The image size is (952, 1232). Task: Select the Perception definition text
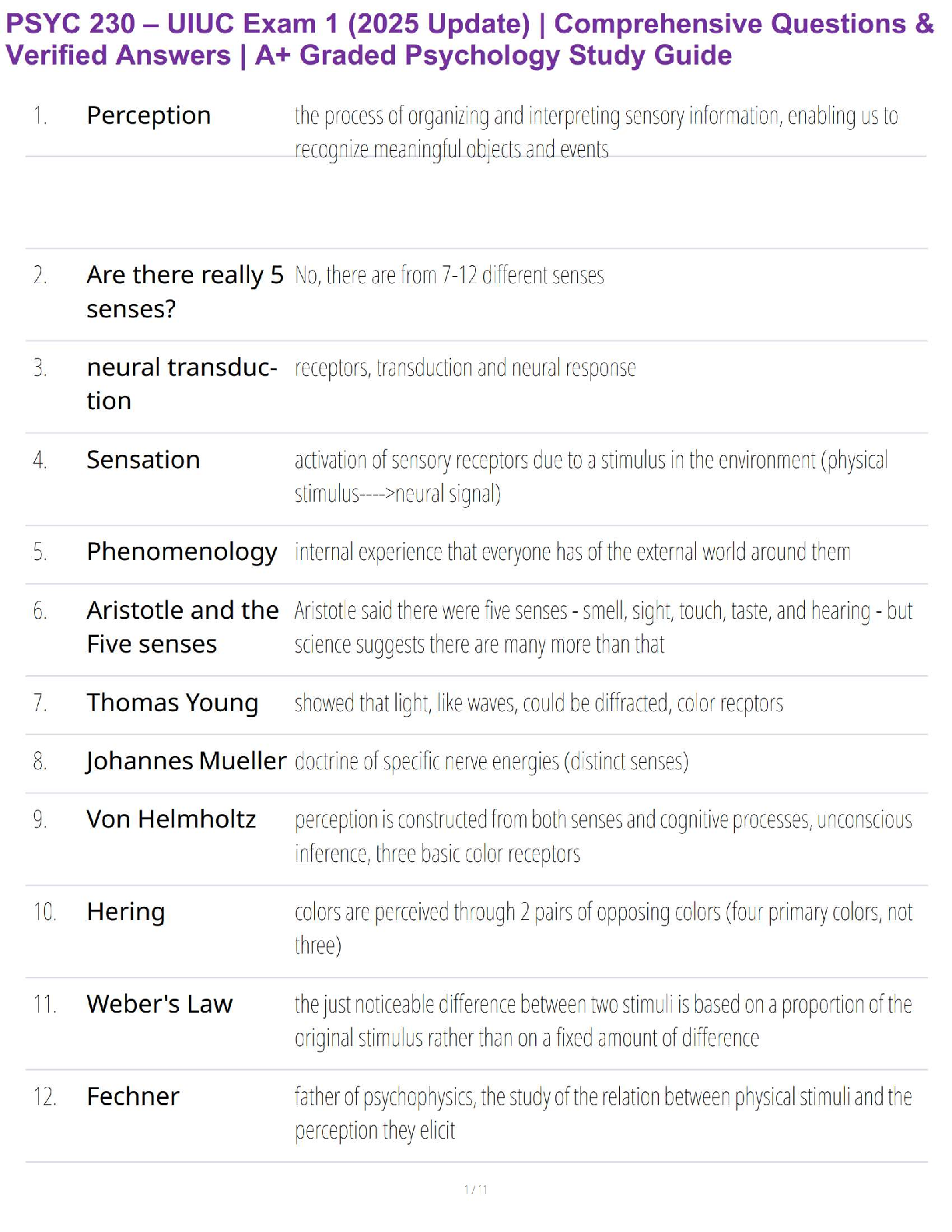click(x=596, y=131)
